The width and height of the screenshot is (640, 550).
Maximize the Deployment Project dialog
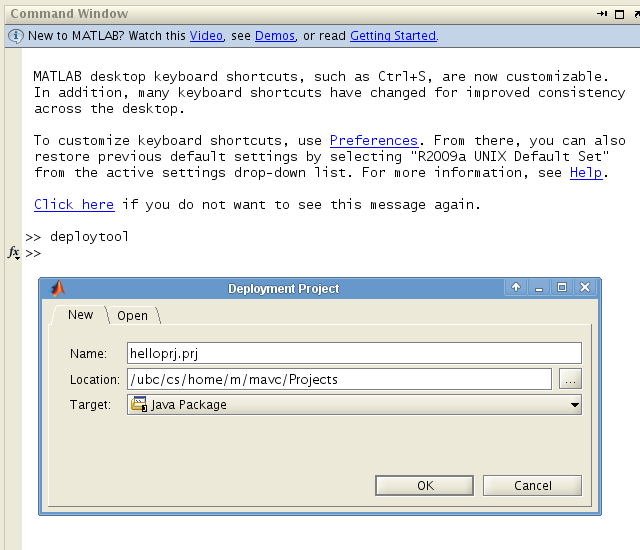click(x=562, y=288)
